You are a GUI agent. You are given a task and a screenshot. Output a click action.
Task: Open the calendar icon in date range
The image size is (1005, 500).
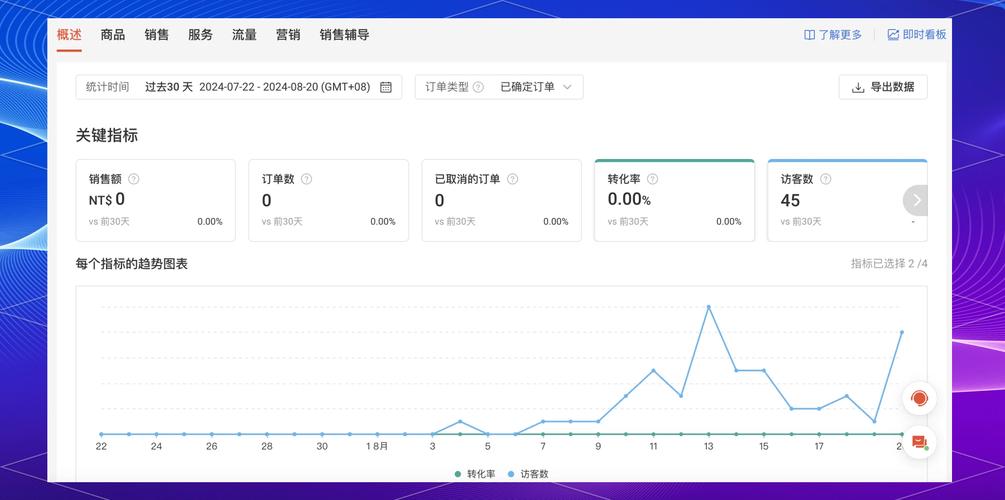click(386, 87)
